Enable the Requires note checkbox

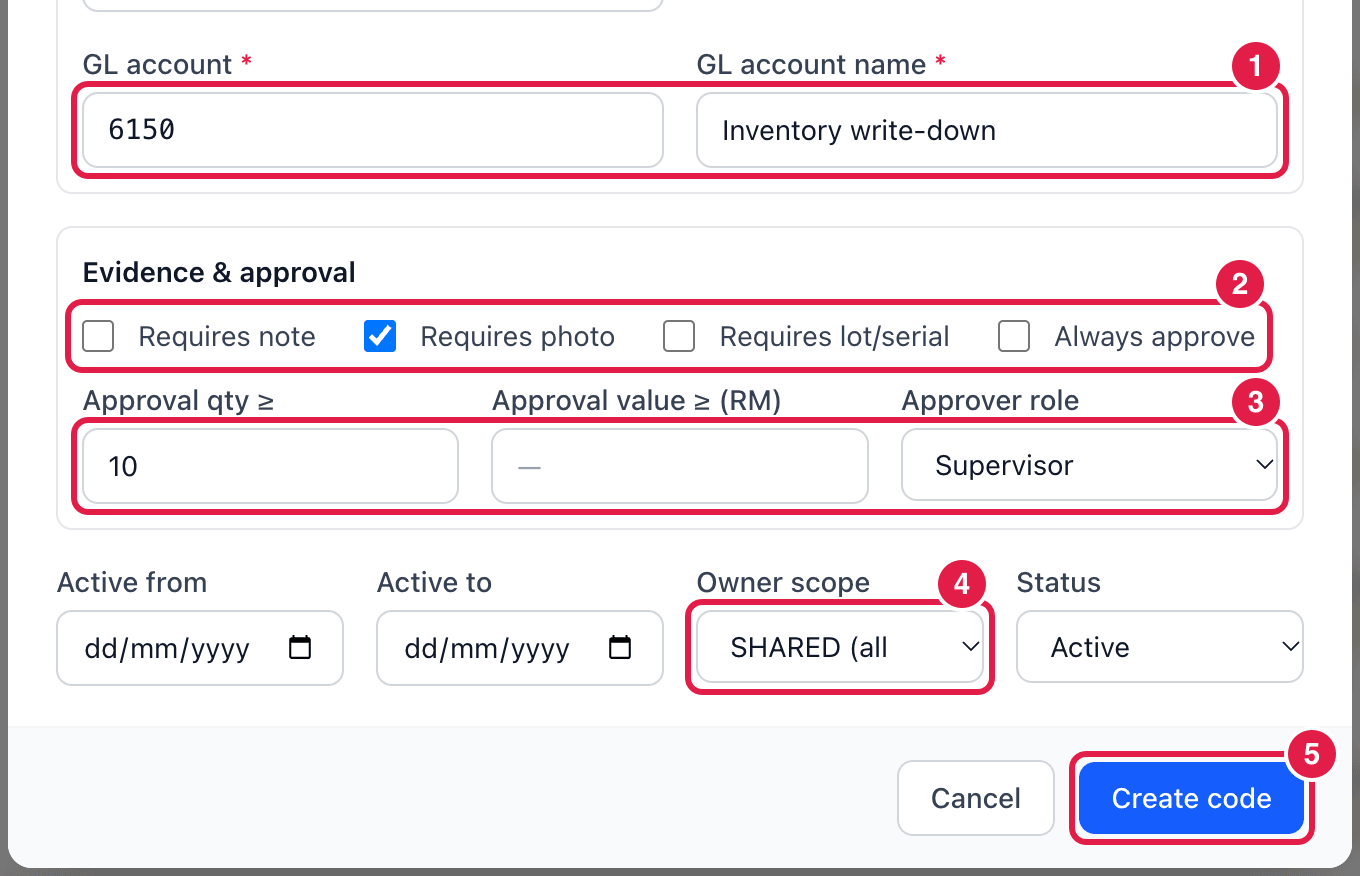pos(98,337)
